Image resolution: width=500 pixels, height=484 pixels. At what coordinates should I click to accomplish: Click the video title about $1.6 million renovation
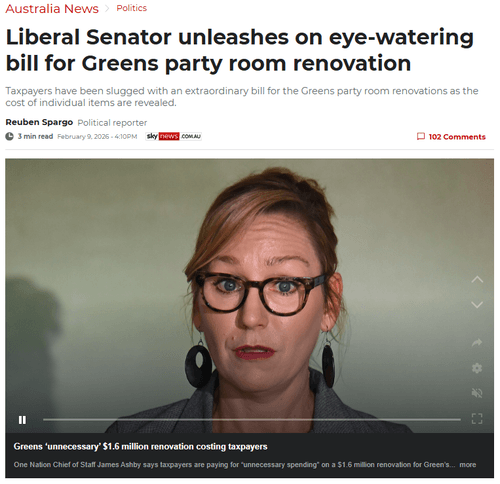(x=140, y=447)
